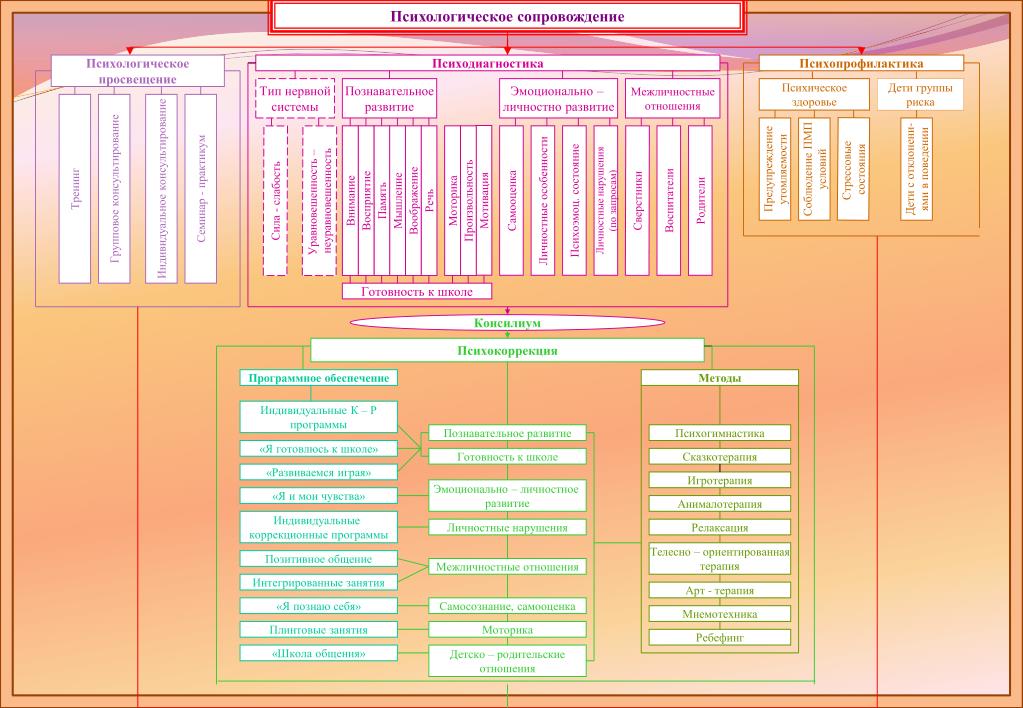Click the «Развиваемся играя» program box
1023x708 pixels.
pos(318,472)
